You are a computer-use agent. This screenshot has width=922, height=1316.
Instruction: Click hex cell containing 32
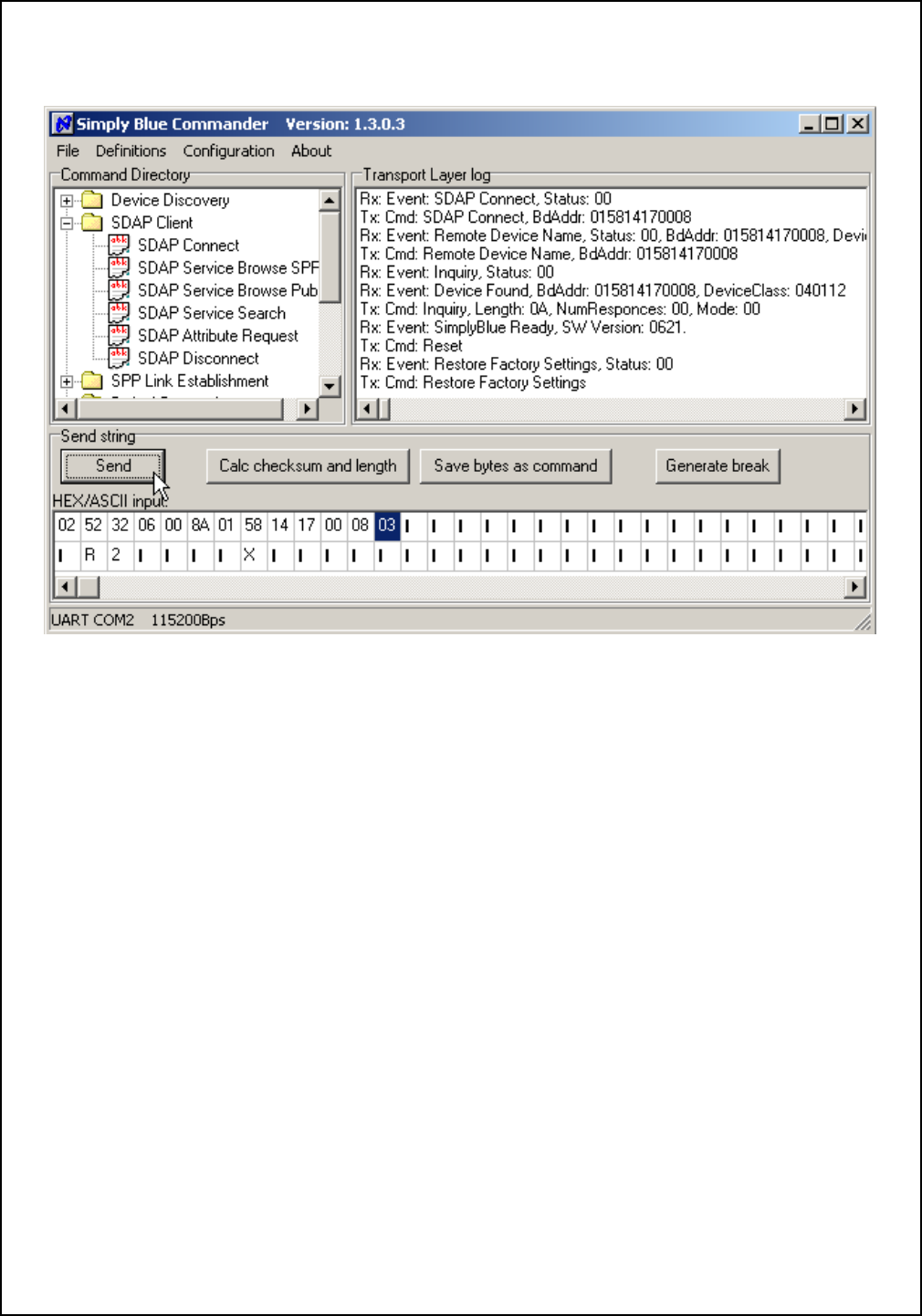coord(120,525)
